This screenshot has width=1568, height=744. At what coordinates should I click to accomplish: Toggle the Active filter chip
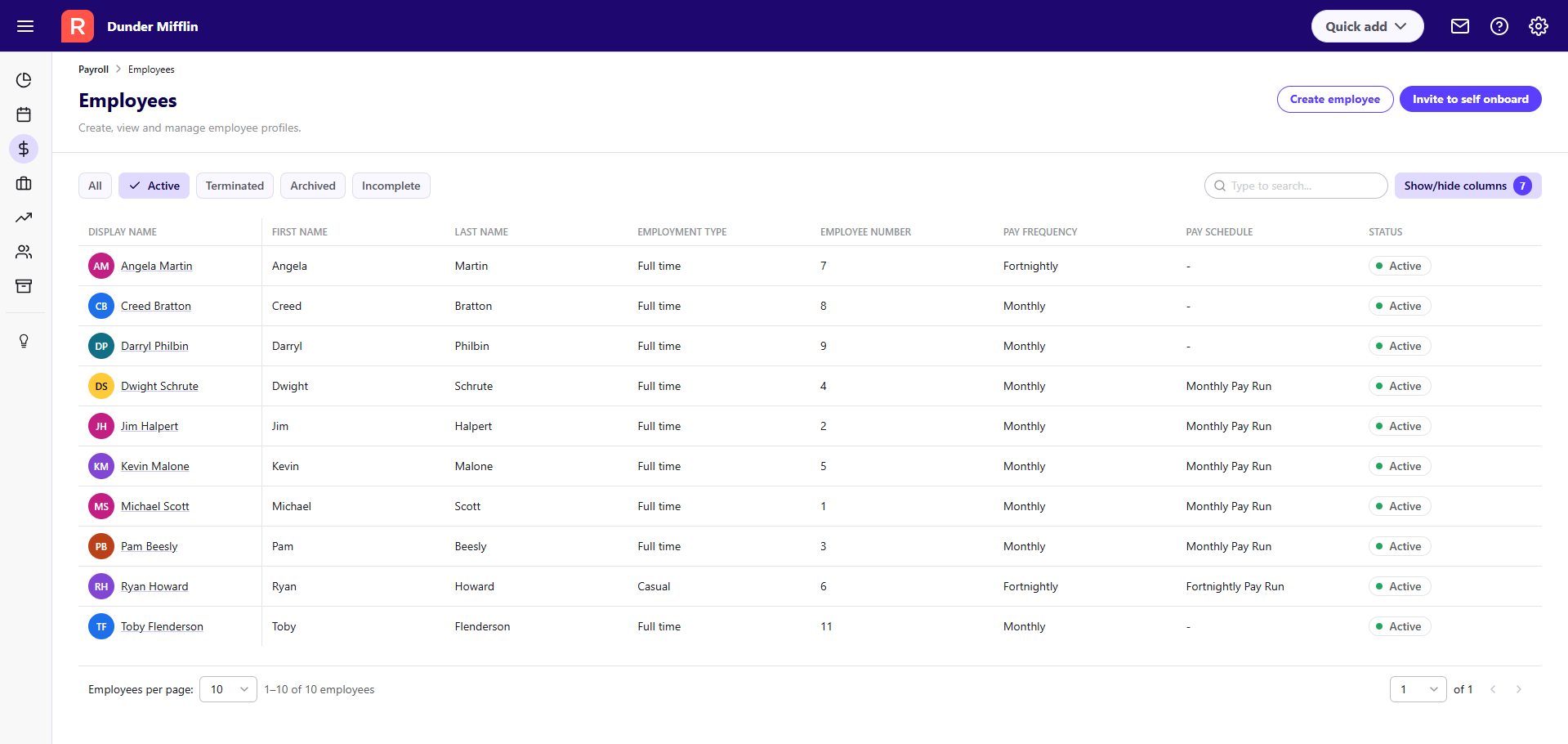[x=154, y=186]
